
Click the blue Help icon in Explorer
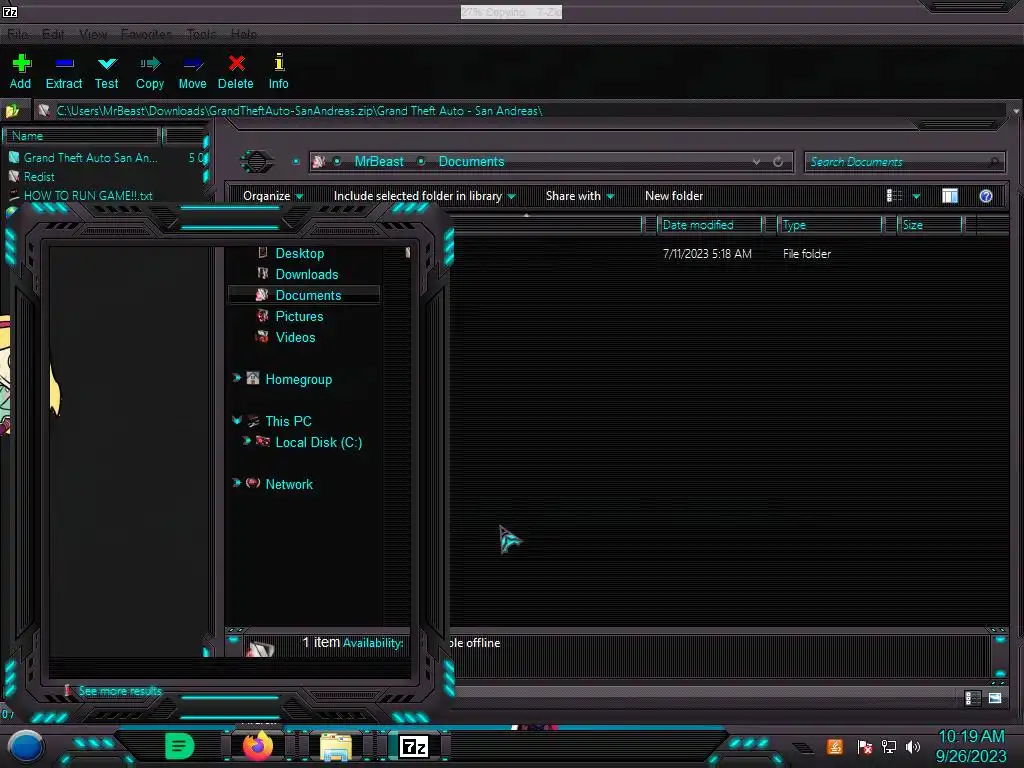(x=986, y=196)
